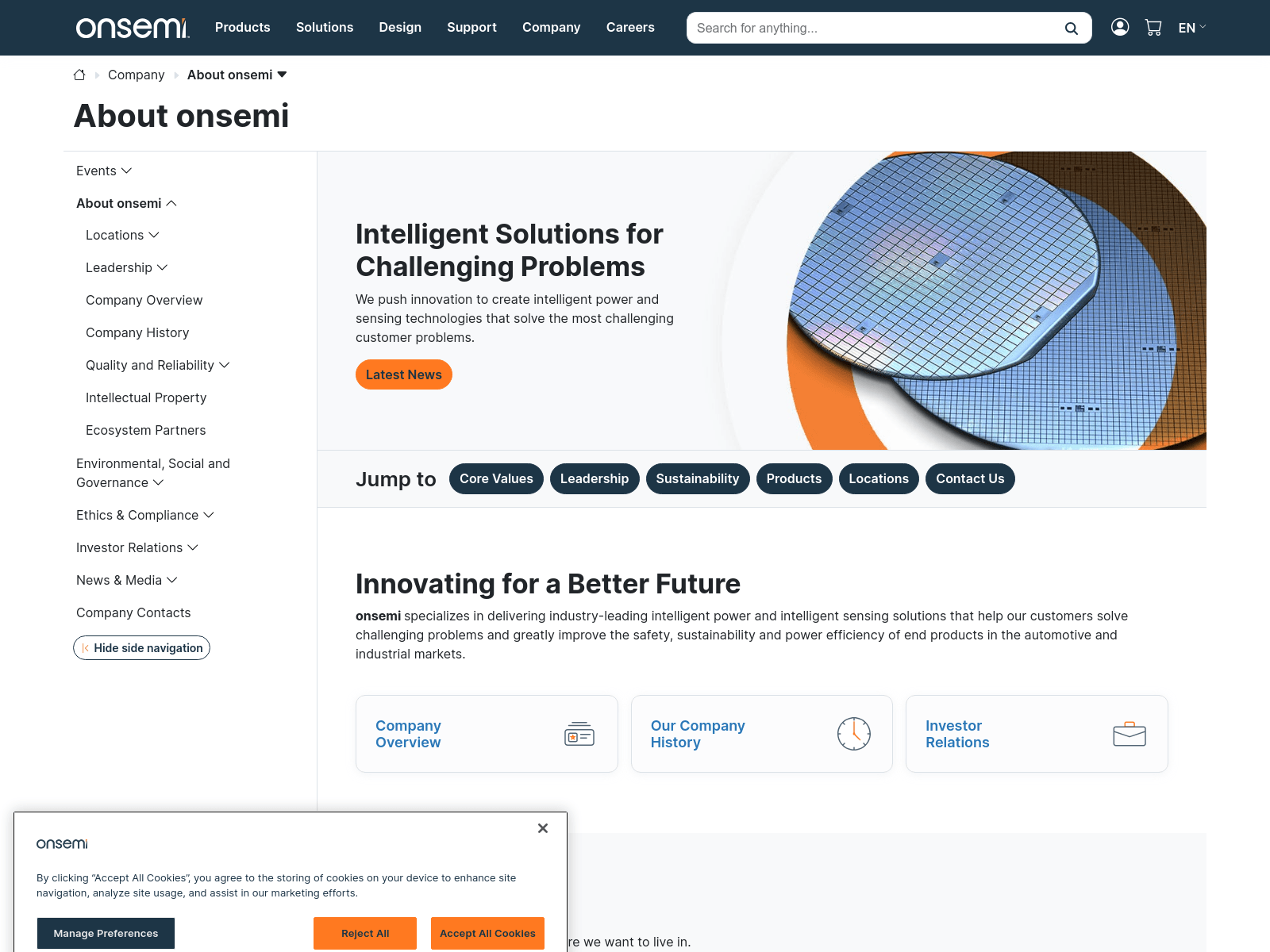1270x952 pixels.
Task: Open the user account icon
Action: [1120, 28]
